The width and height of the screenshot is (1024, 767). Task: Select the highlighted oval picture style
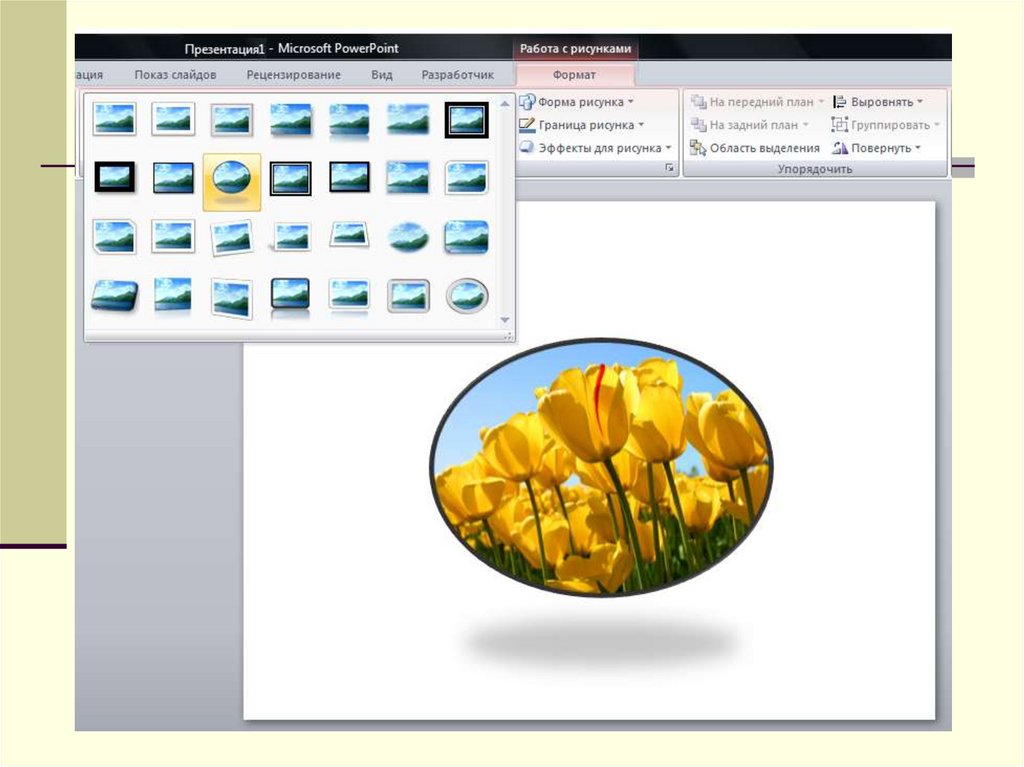(232, 180)
